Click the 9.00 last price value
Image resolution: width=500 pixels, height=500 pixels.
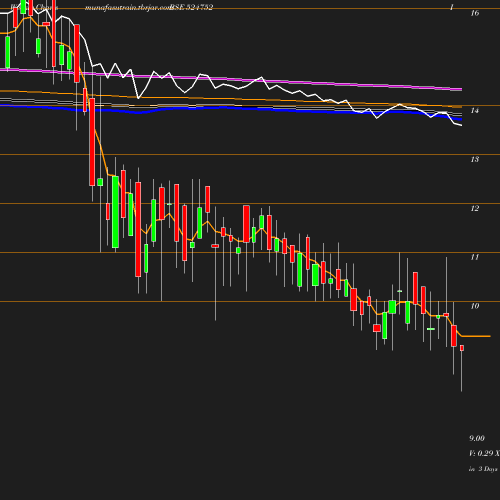click(477, 438)
